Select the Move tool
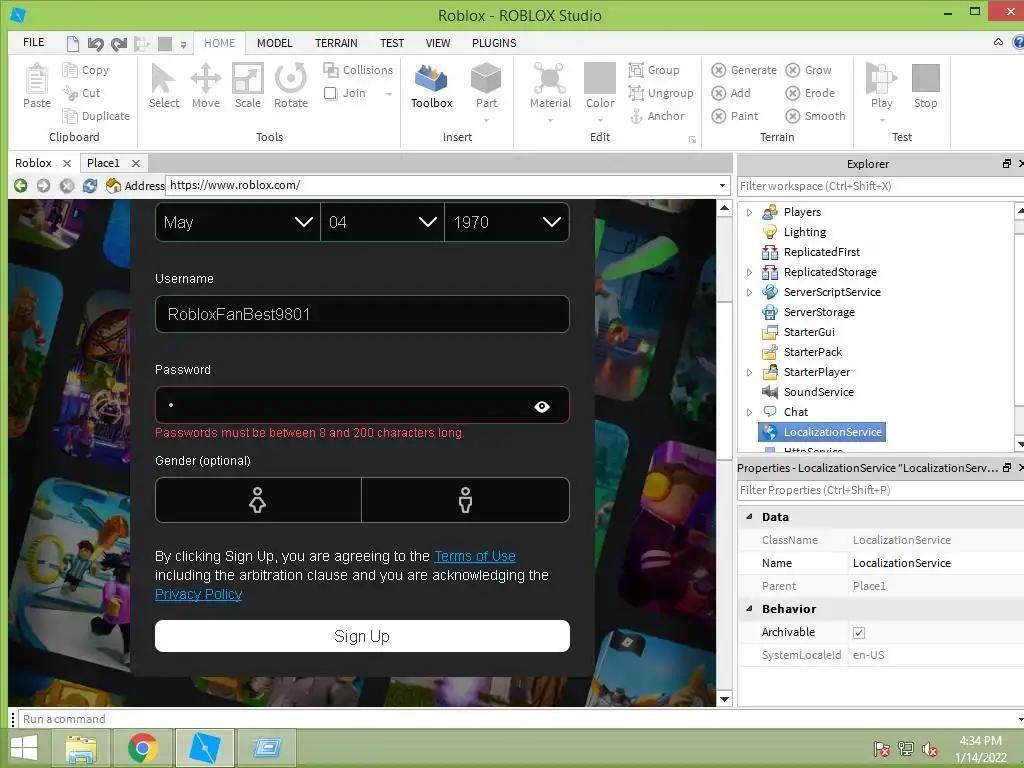 point(206,86)
